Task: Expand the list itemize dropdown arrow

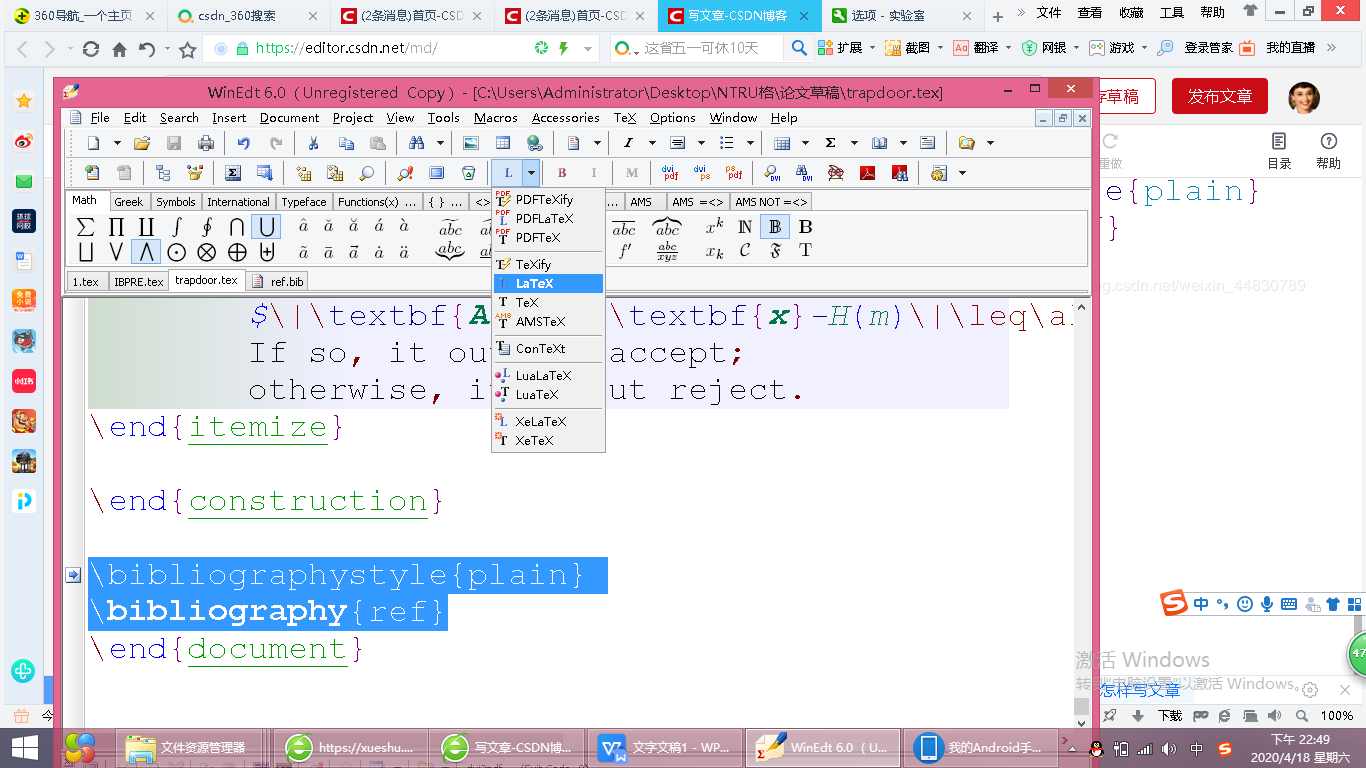Action: click(x=749, y=143)
